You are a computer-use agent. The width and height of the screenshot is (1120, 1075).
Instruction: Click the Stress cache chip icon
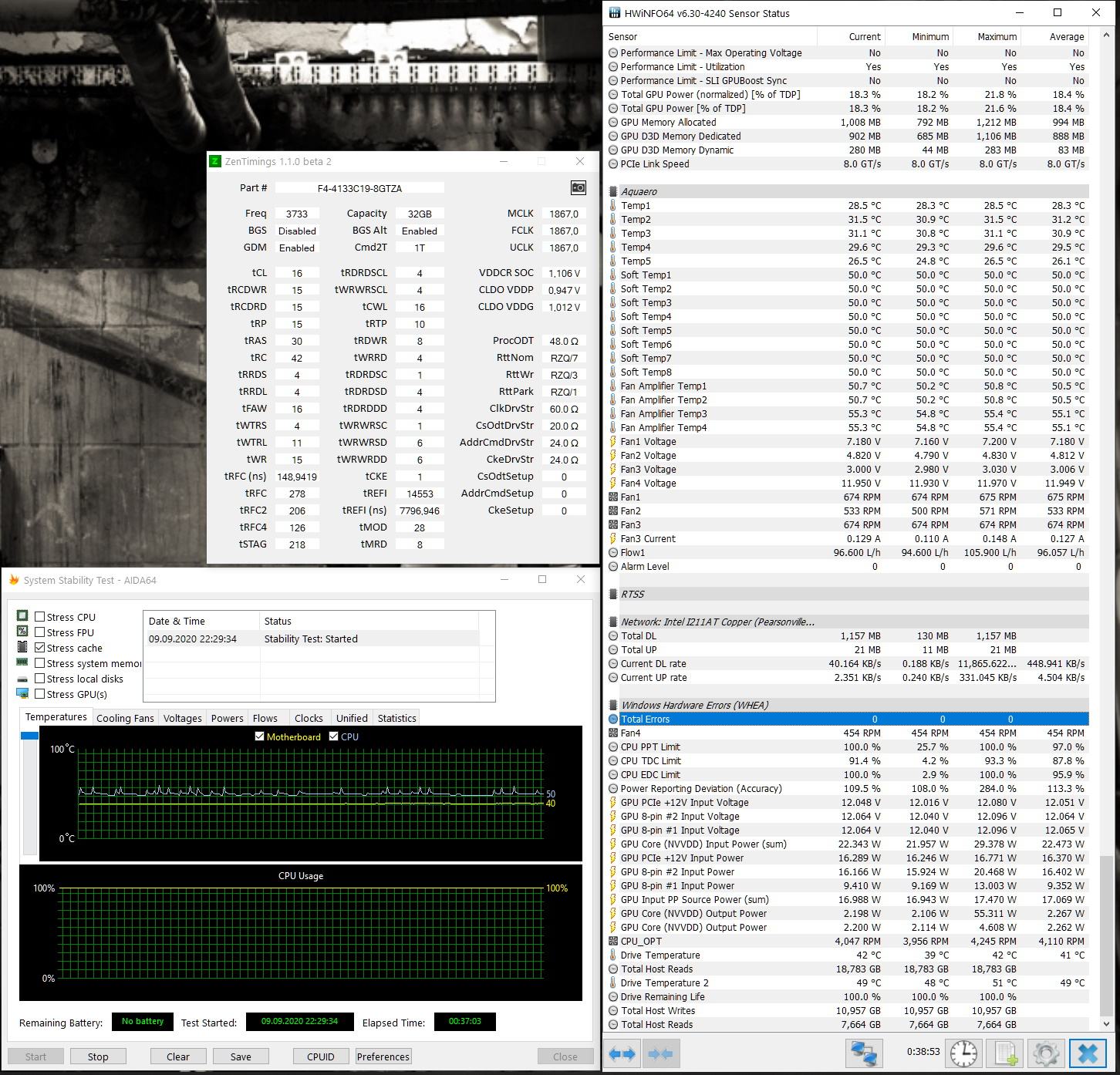(x=22, y=647)
